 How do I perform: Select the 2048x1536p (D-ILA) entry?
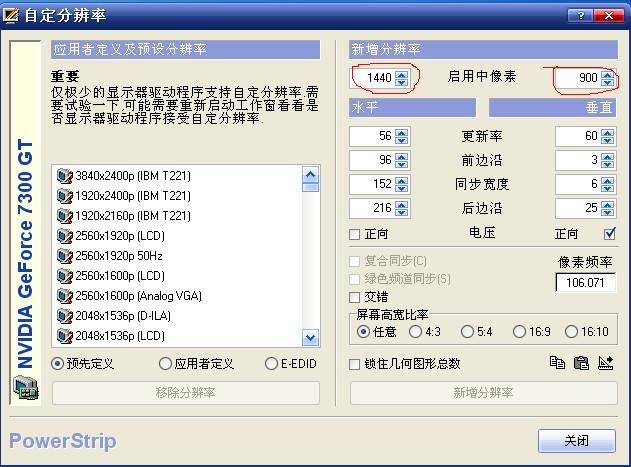pos(113,316)
